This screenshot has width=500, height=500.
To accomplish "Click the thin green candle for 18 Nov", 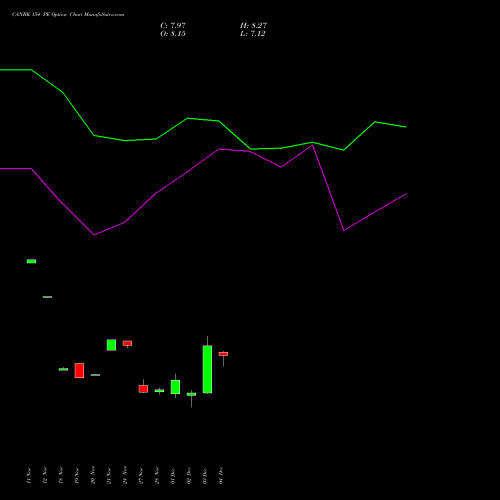I will click(63, 369).
